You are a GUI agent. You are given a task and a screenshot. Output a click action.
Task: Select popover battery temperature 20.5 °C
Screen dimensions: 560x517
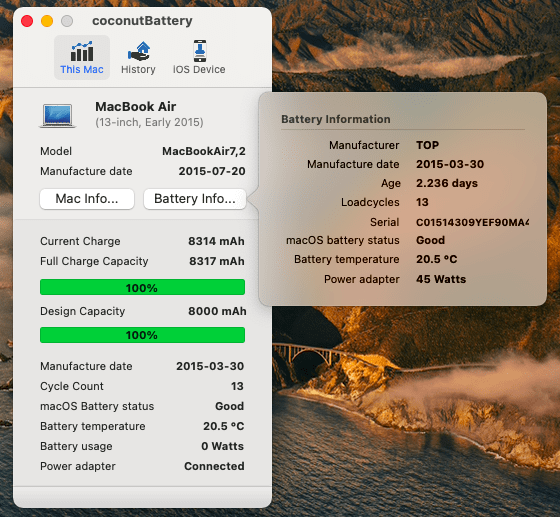point(436,259)
